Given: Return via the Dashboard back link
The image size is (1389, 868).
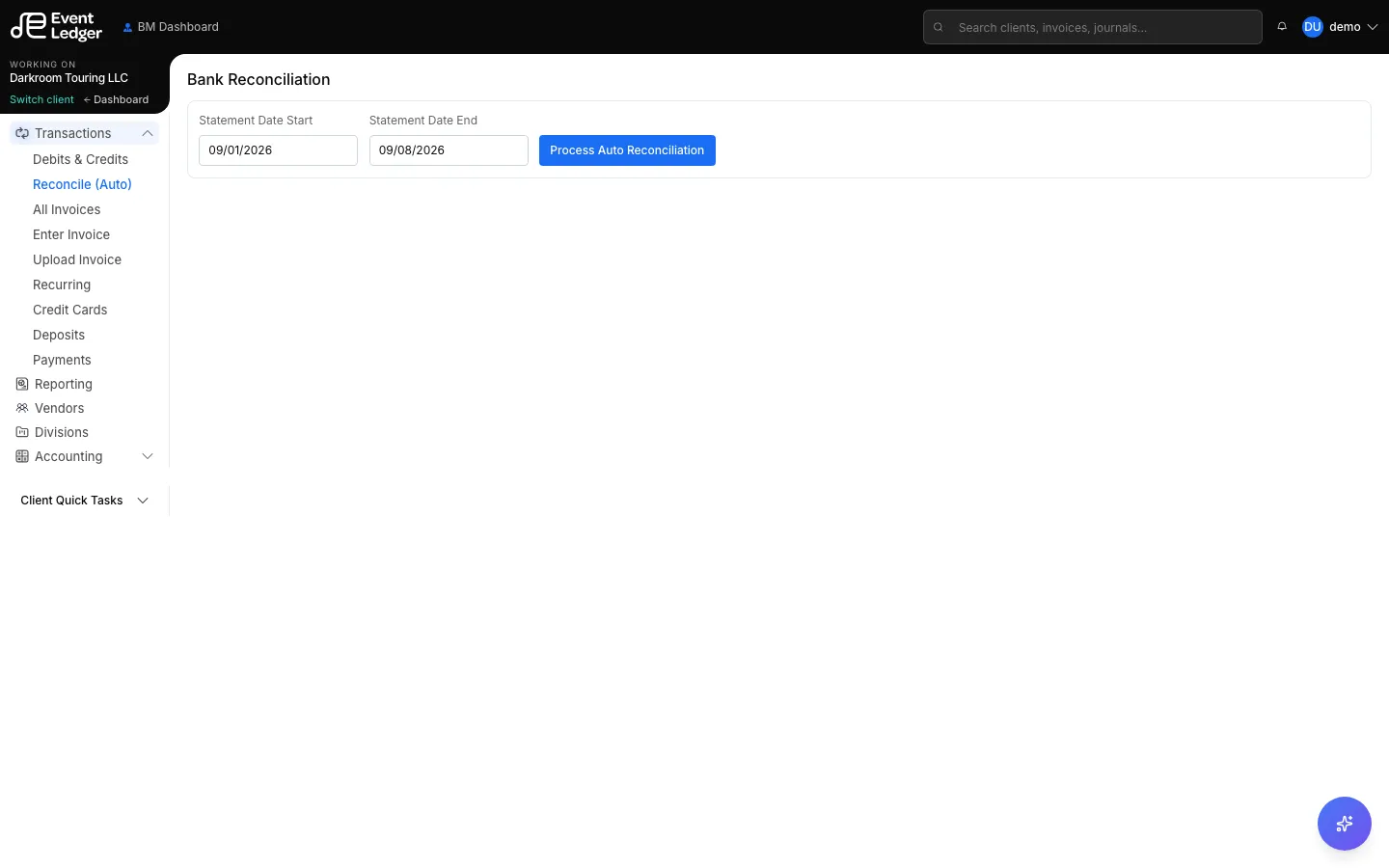Looking at the screenshot, I should pos(116,99).
